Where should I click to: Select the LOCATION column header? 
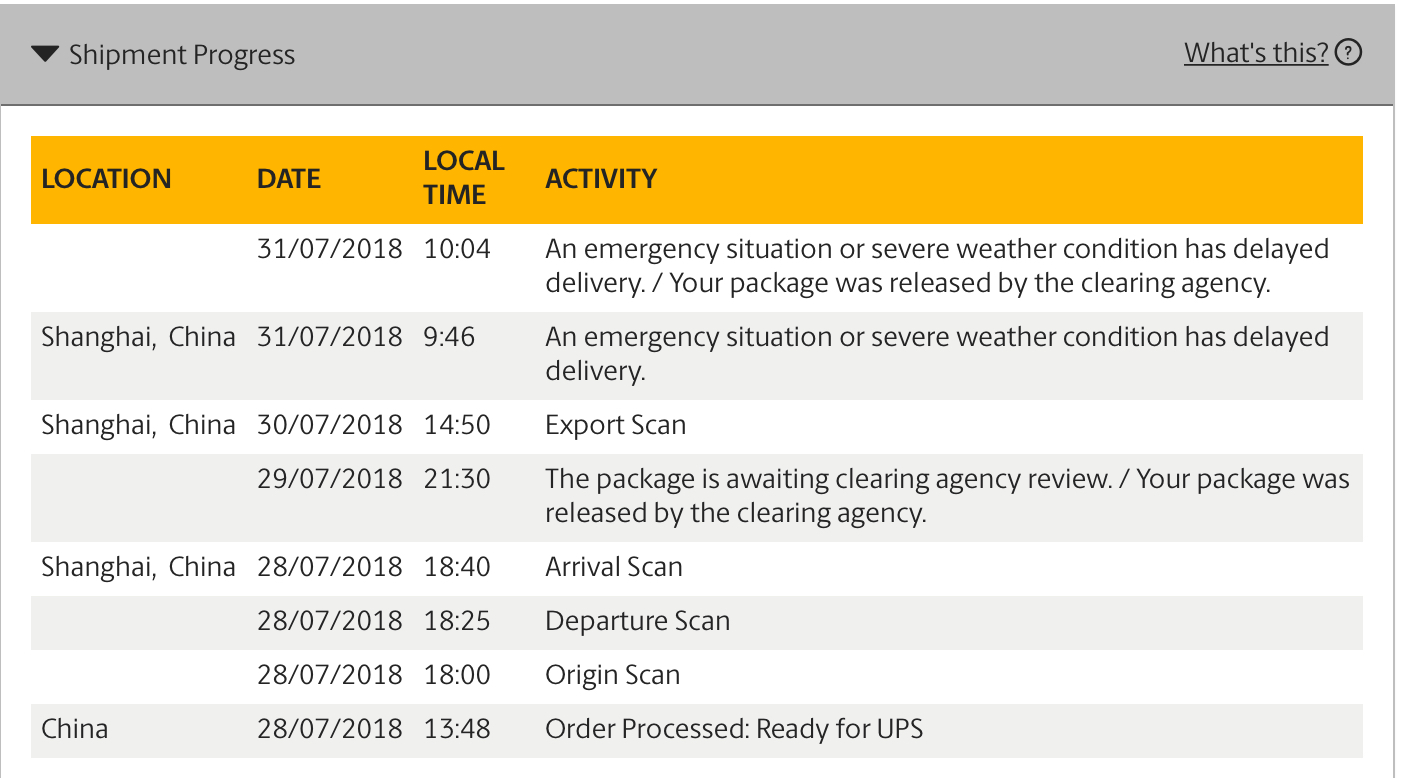(x=106, y=179)
